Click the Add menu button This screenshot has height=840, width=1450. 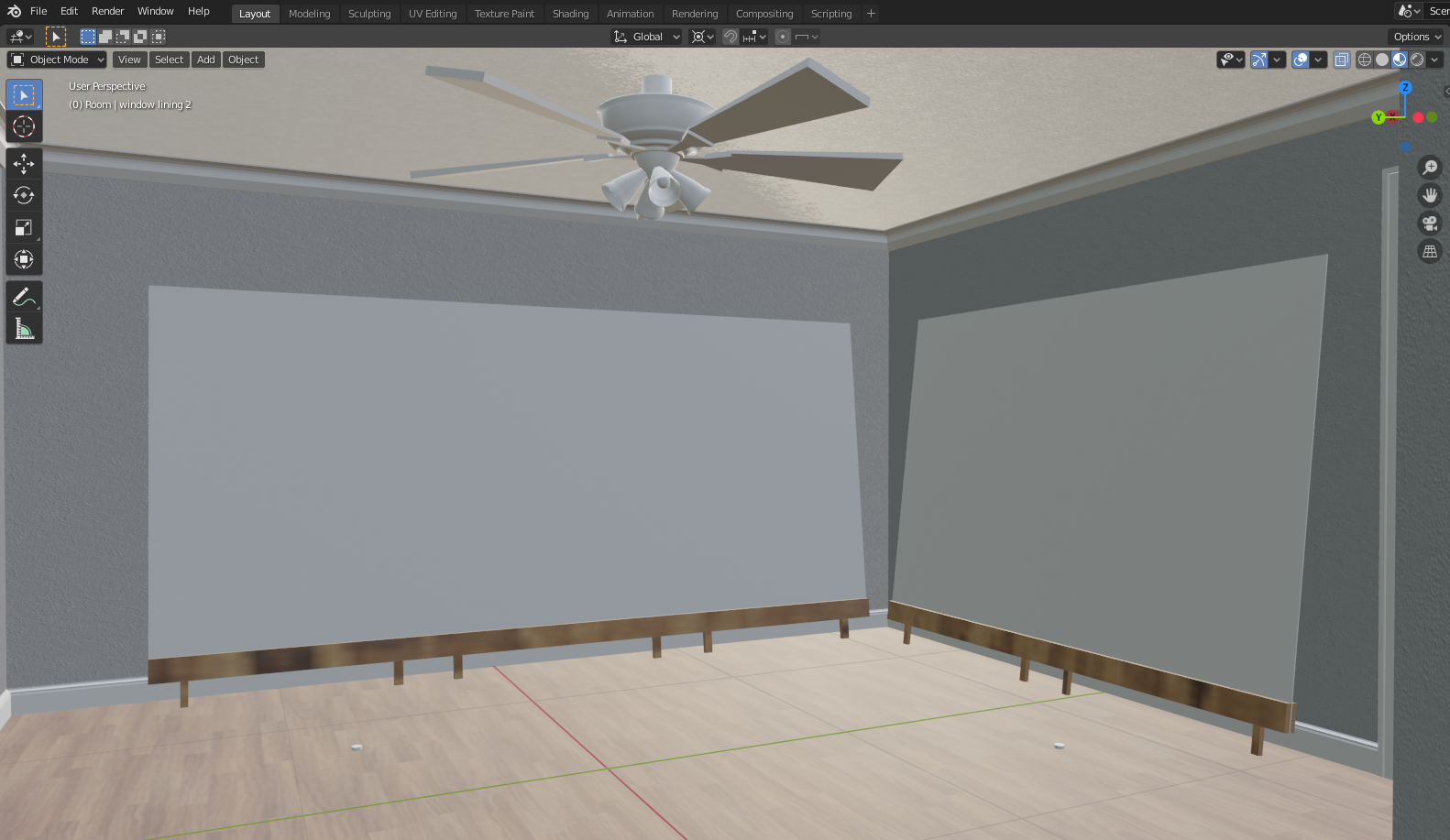point(206,60)
